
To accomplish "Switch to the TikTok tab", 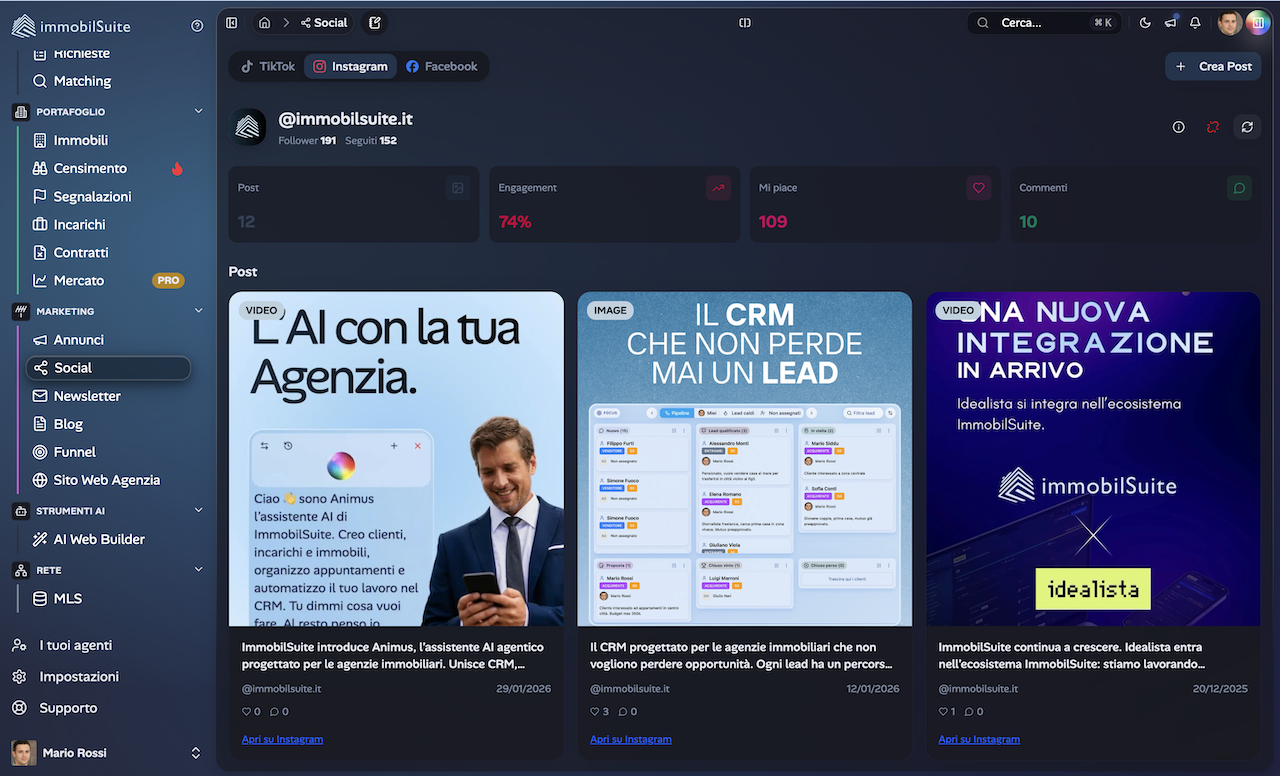I will point(268,66).
